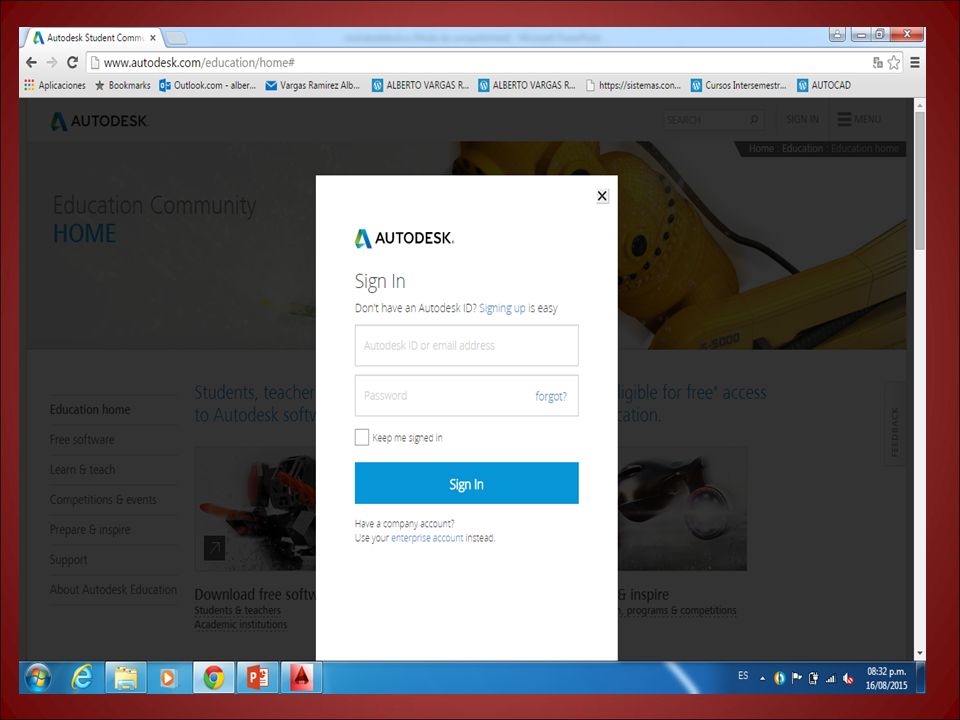Screen dimensions: 960x720
Task: Click the blue Sign In button
Action: coord(467,483)
